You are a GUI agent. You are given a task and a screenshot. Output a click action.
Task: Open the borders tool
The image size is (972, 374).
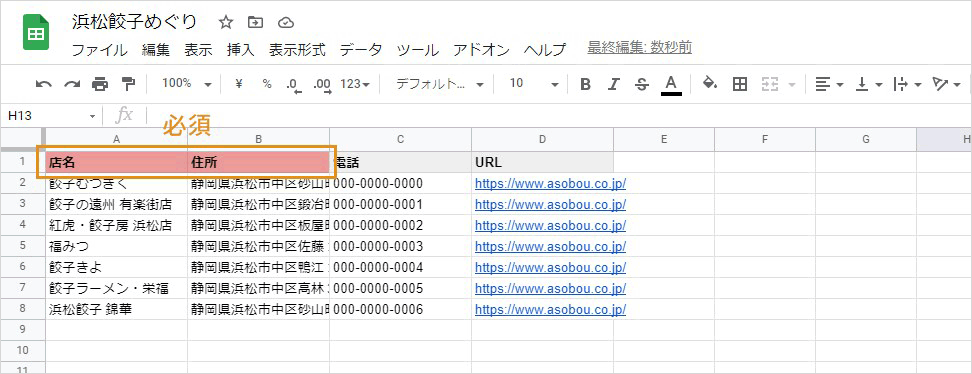[x=740, y=84]
